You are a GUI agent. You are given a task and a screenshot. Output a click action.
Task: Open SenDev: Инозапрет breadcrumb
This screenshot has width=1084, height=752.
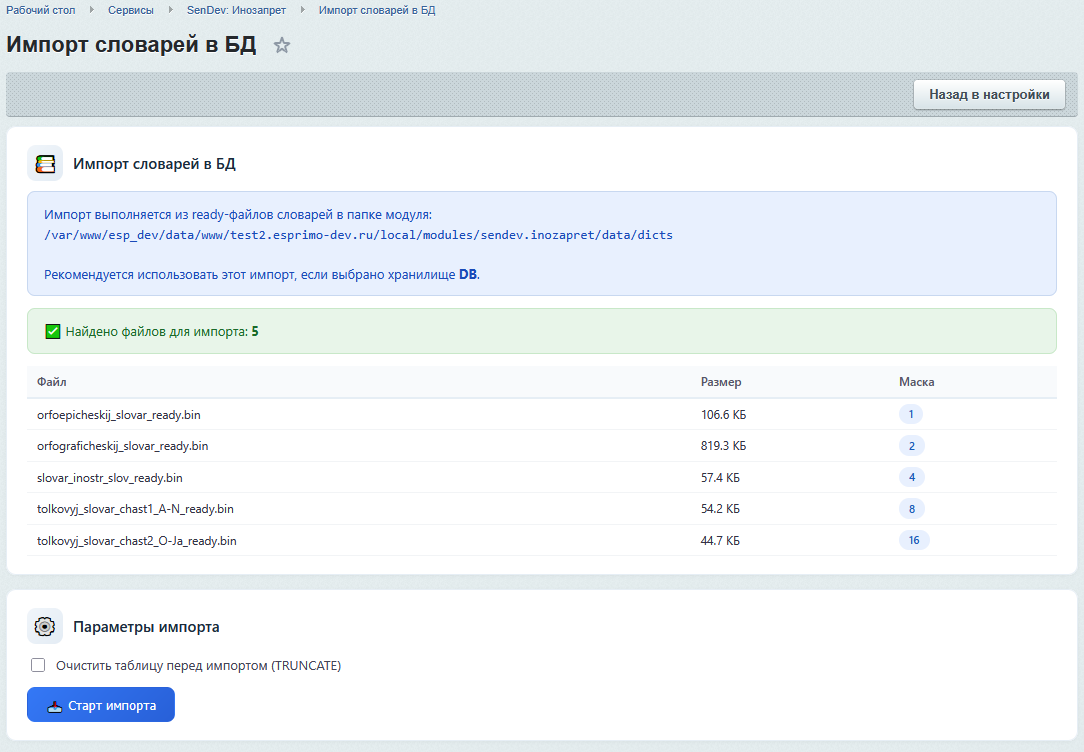(x=237, y=10)
